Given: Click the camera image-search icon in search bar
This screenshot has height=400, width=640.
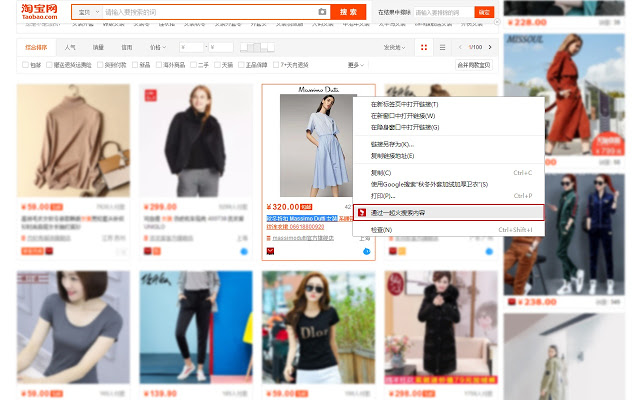Looking at the screenshot, I should (x=322, y=12).
